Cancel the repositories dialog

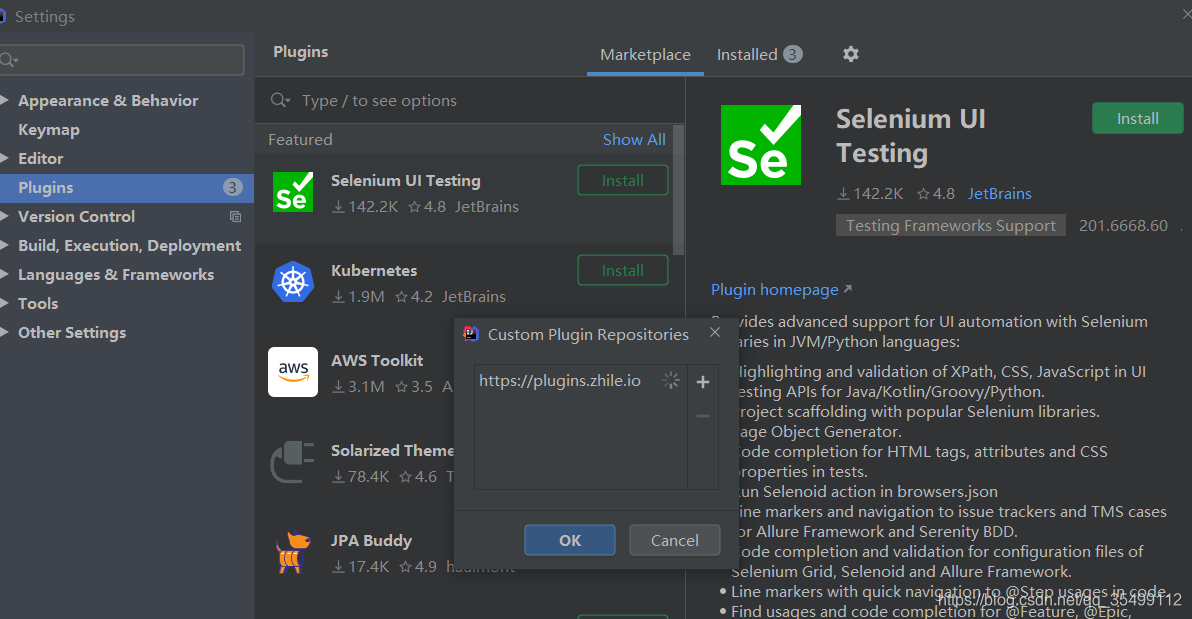tap(674, 540)
